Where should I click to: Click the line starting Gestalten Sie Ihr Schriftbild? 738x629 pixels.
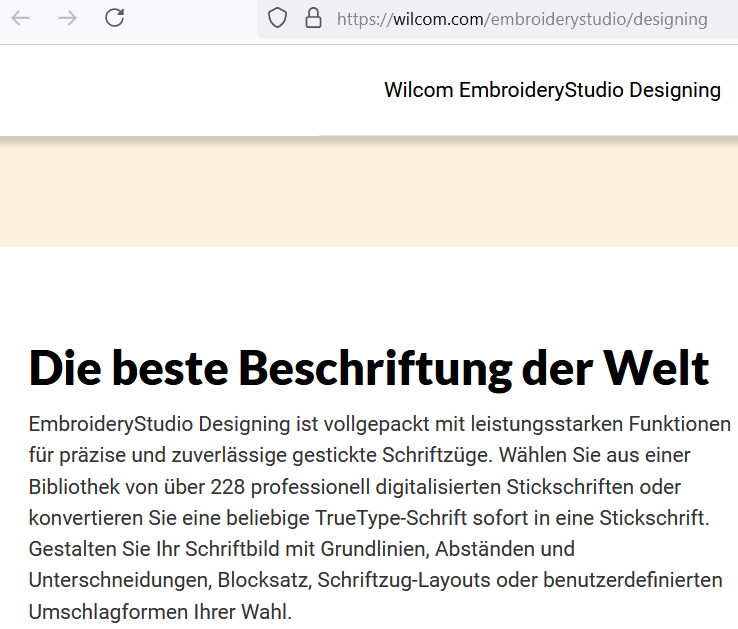pos(301,549)
